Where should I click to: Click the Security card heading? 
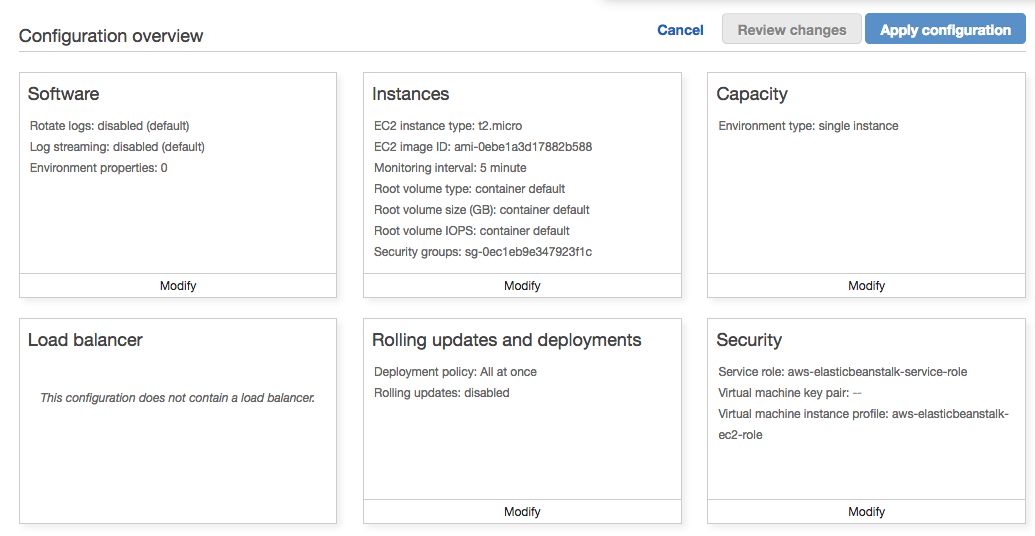coord(749,340)
